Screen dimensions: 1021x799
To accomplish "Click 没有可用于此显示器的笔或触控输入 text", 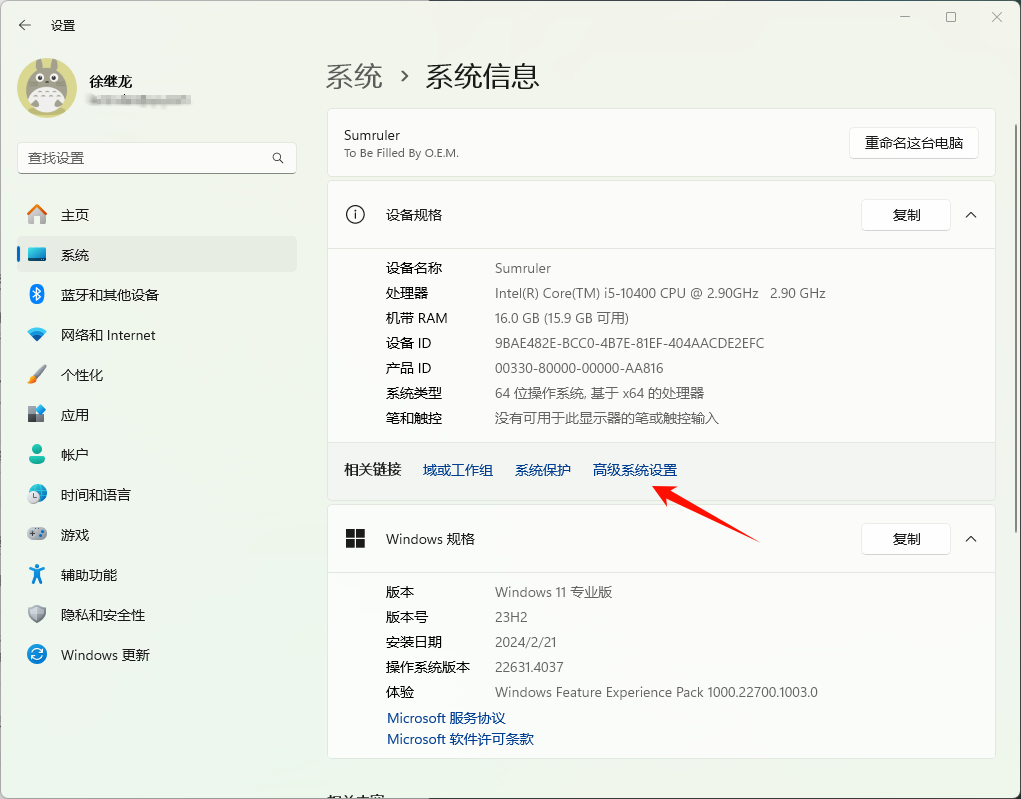I will click(606, 418).
